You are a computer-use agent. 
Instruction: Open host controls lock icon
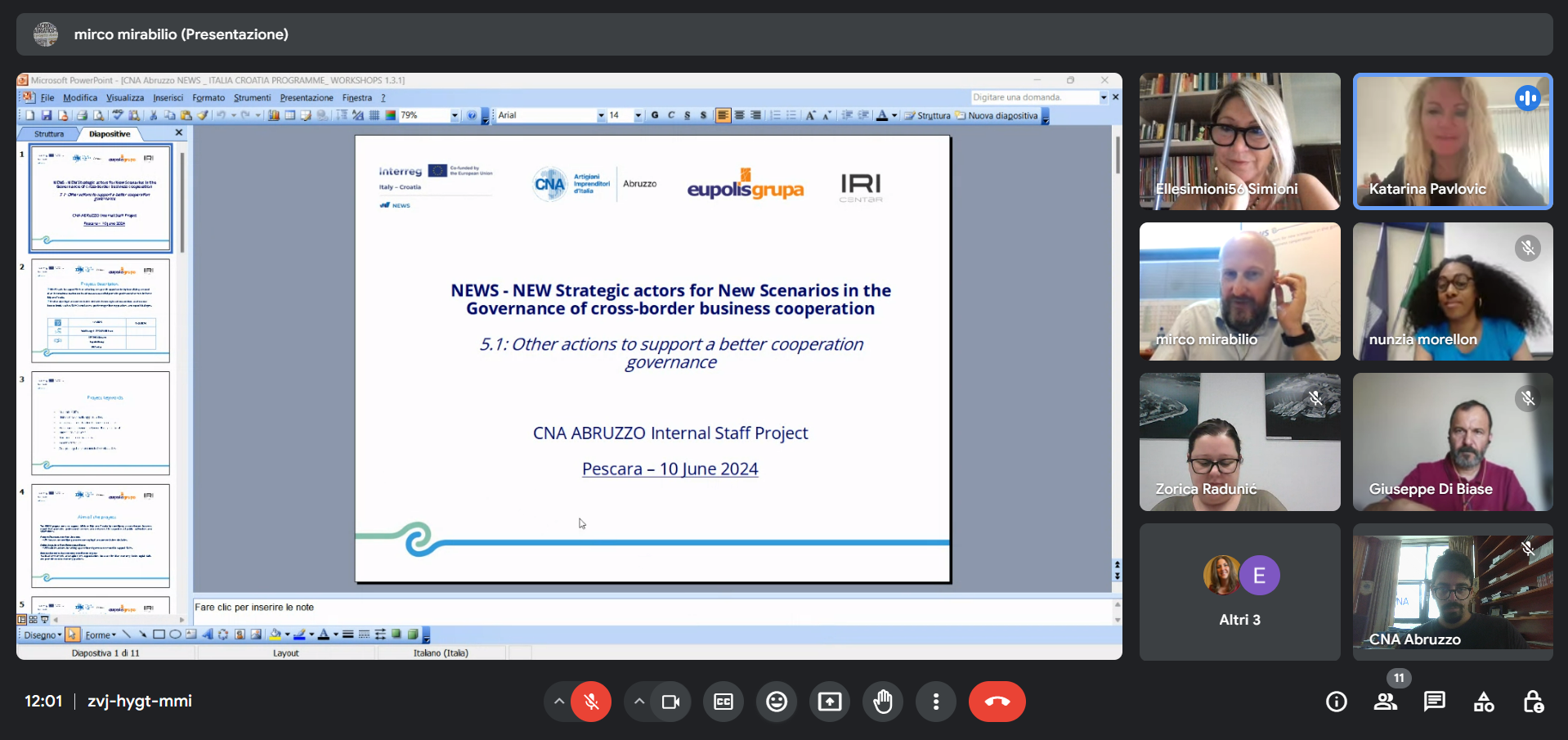tap(1533, 702)
